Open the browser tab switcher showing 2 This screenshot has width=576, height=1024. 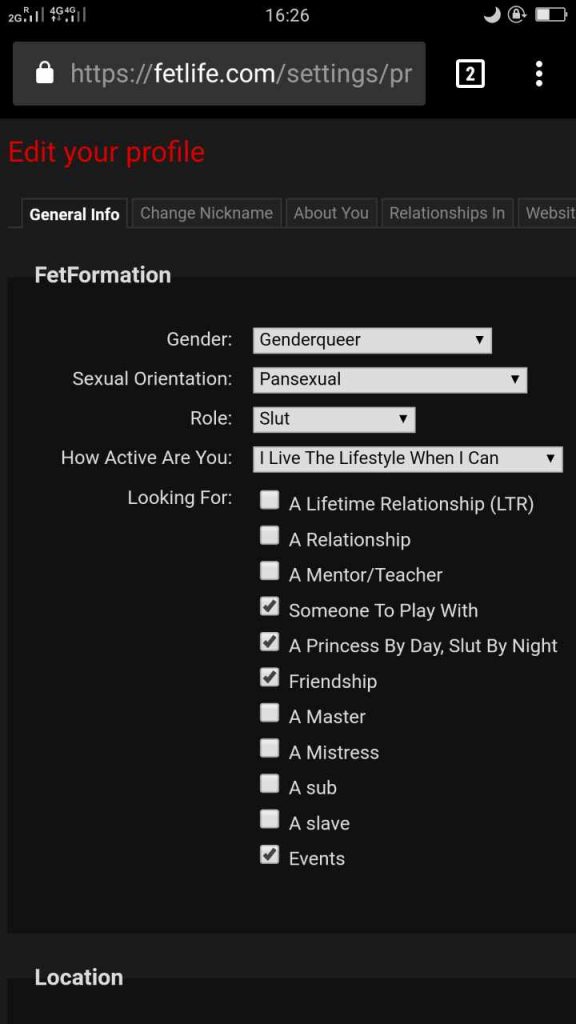point(470,74)
